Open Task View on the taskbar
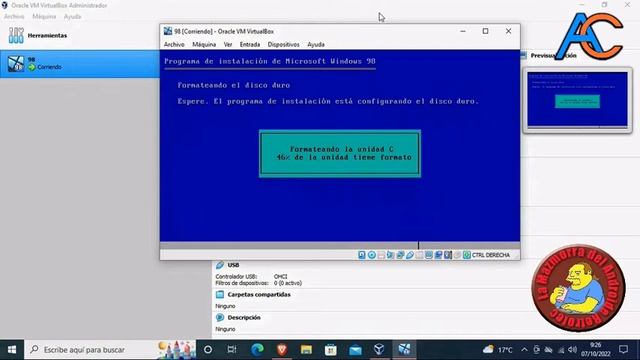Screen dimensions: 640x360 click(232, 350)
